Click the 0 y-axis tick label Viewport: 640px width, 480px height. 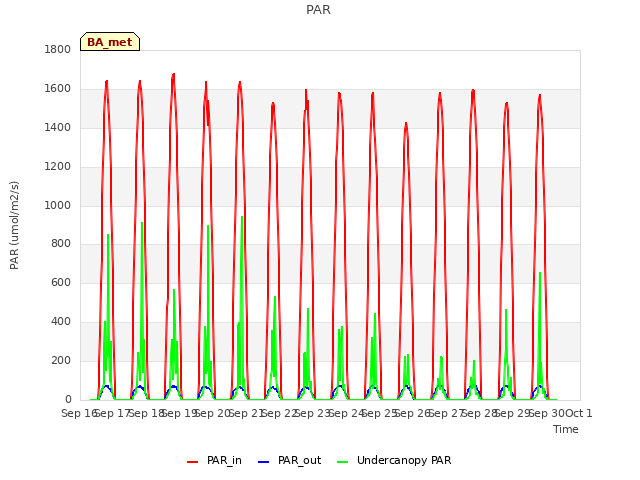68,400
